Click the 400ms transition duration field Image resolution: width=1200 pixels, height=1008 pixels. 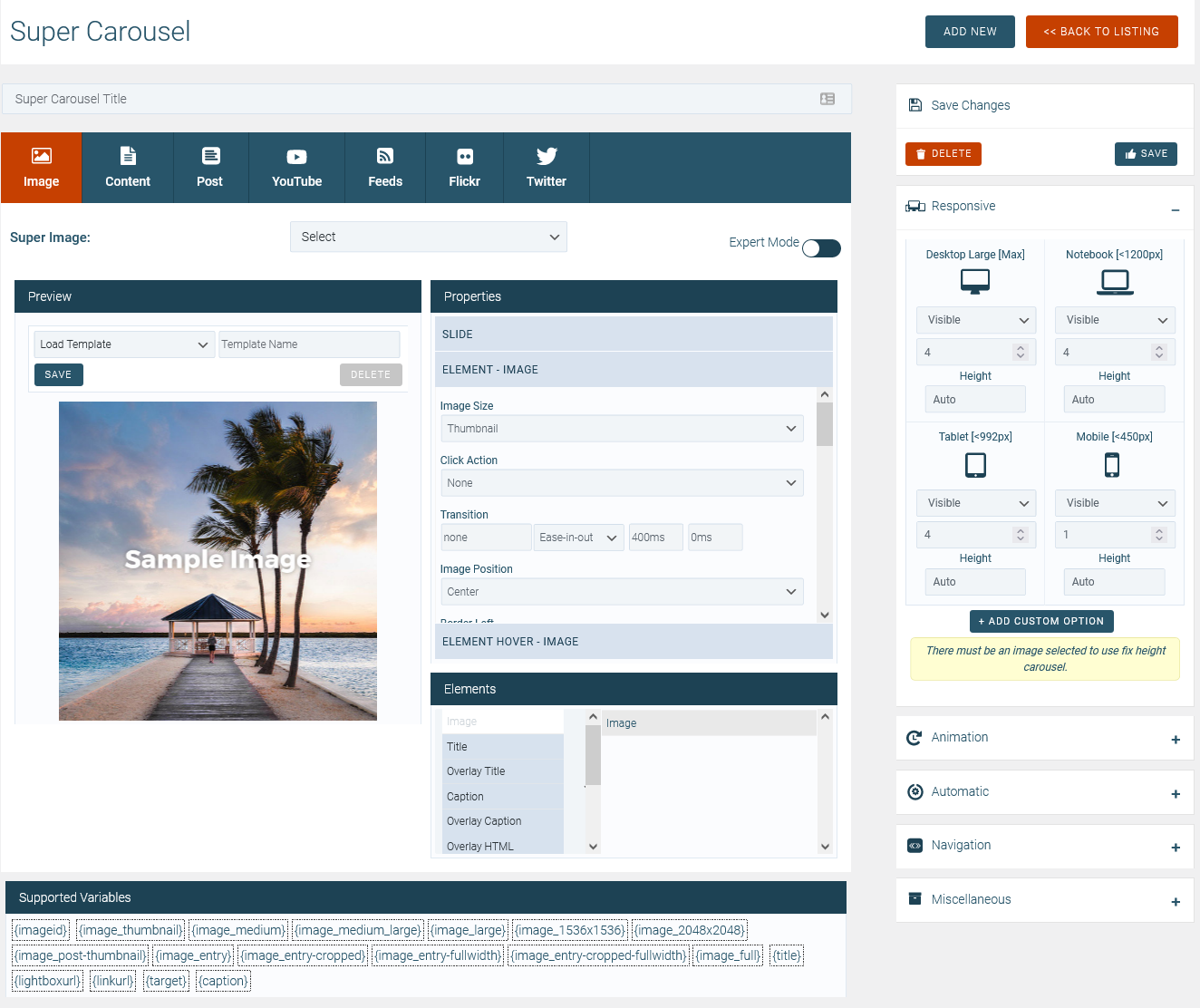click(656, 538)
